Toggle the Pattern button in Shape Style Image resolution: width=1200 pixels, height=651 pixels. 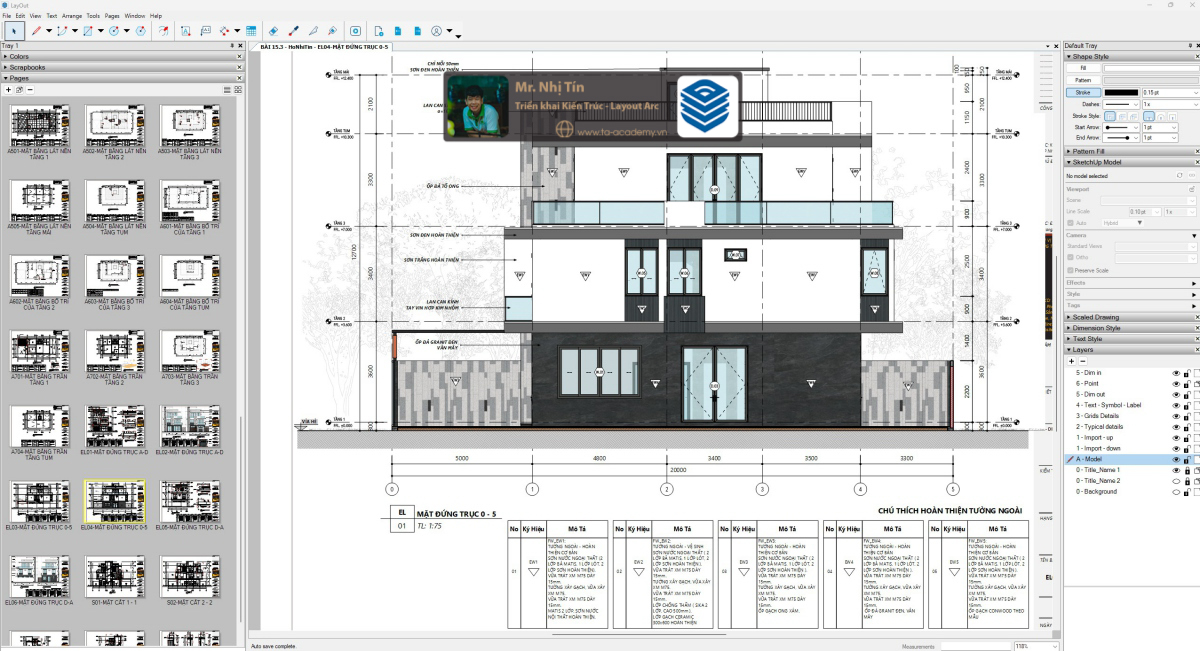(1083, 80)
